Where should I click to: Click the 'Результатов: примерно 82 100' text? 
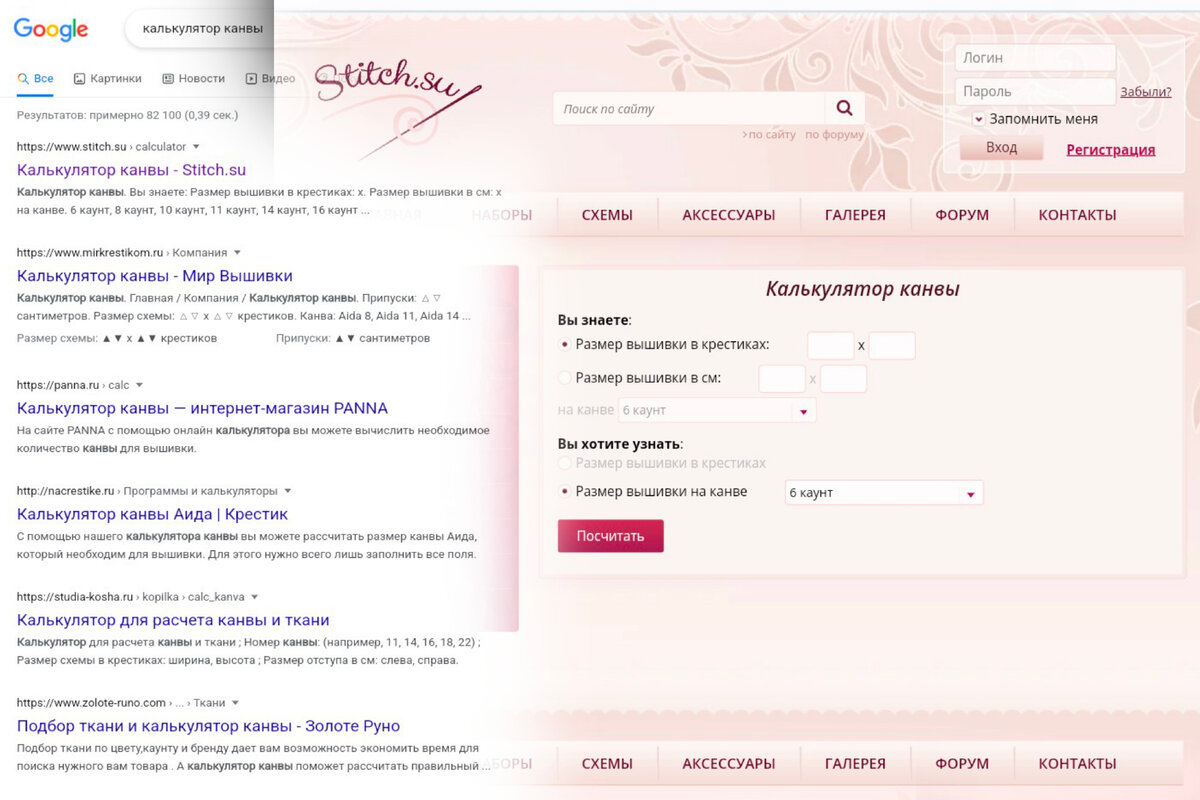click(127, 115)
